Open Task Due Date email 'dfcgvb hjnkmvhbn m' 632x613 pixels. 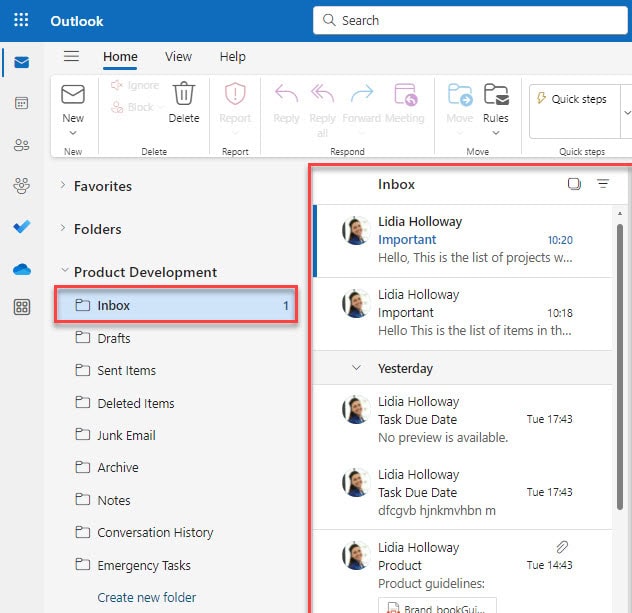pyautogui.click(x=463, y=493)
